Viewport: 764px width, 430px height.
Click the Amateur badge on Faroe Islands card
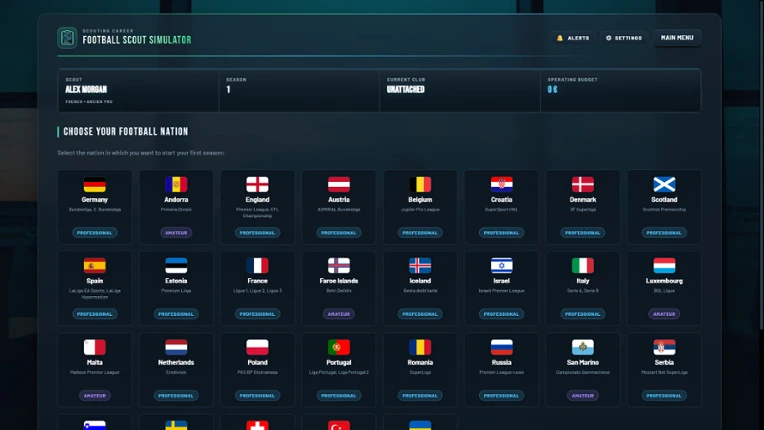tap(339, 314)
